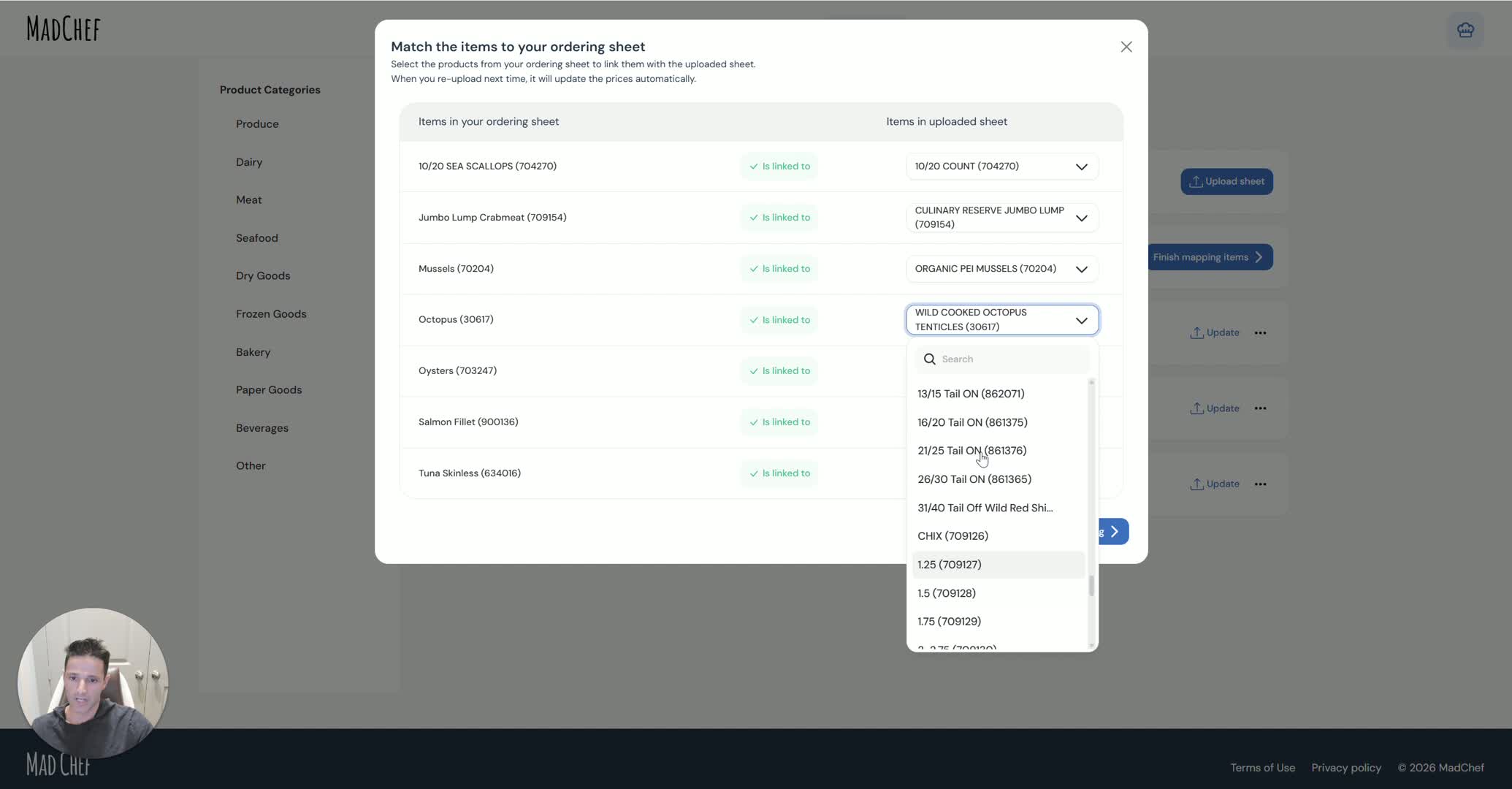The height and width of the screenshot is (789, 1512).
Task: Open the Beverages category
Action: 261,428
